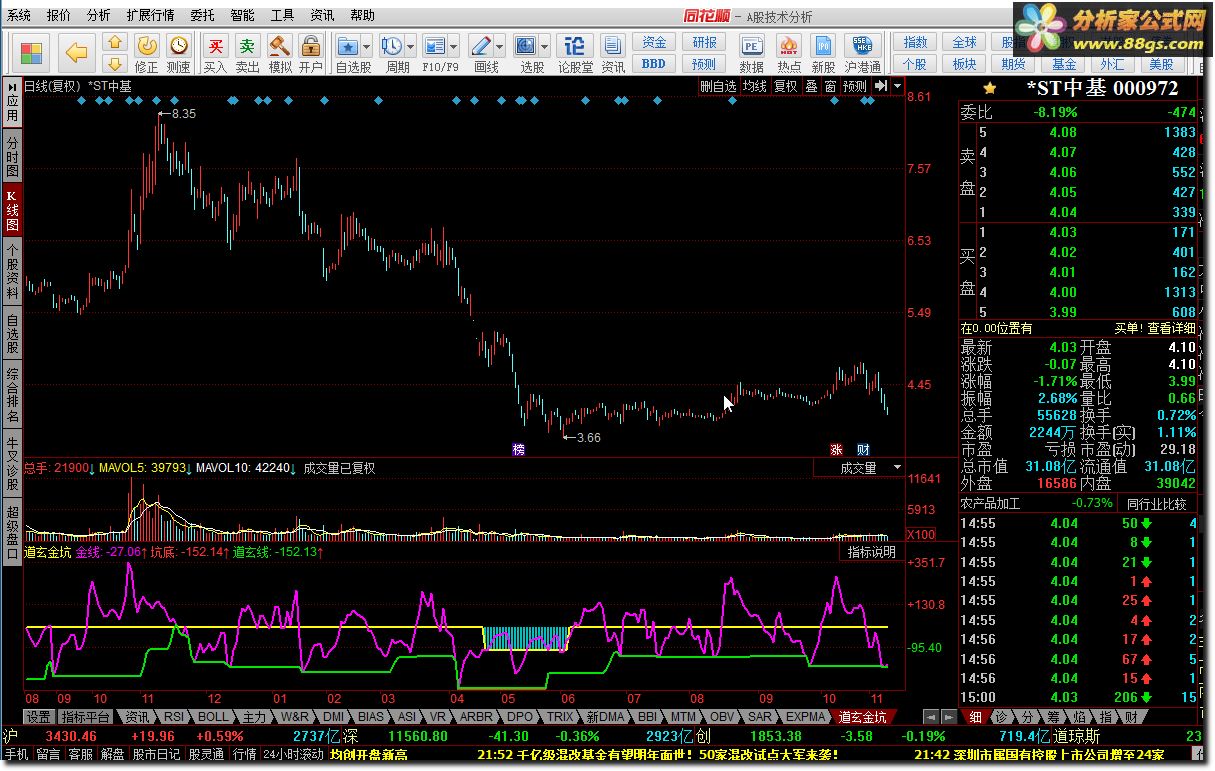The width and height of the screenshot is (1215, 771).
Task: Toggle the 窗 window option
Action: (x=830, y=86)
